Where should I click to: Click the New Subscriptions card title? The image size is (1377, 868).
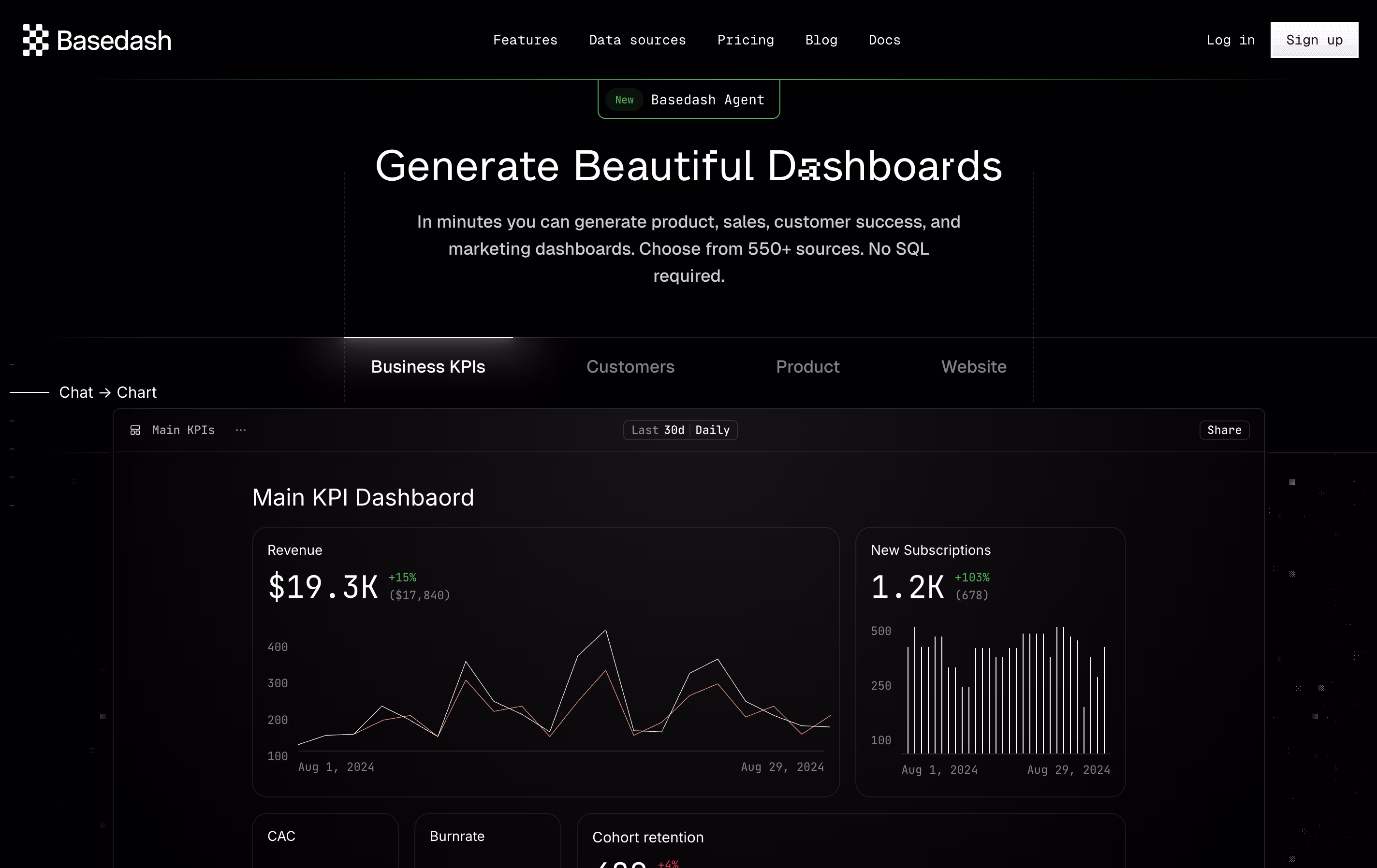click(930, 550)
